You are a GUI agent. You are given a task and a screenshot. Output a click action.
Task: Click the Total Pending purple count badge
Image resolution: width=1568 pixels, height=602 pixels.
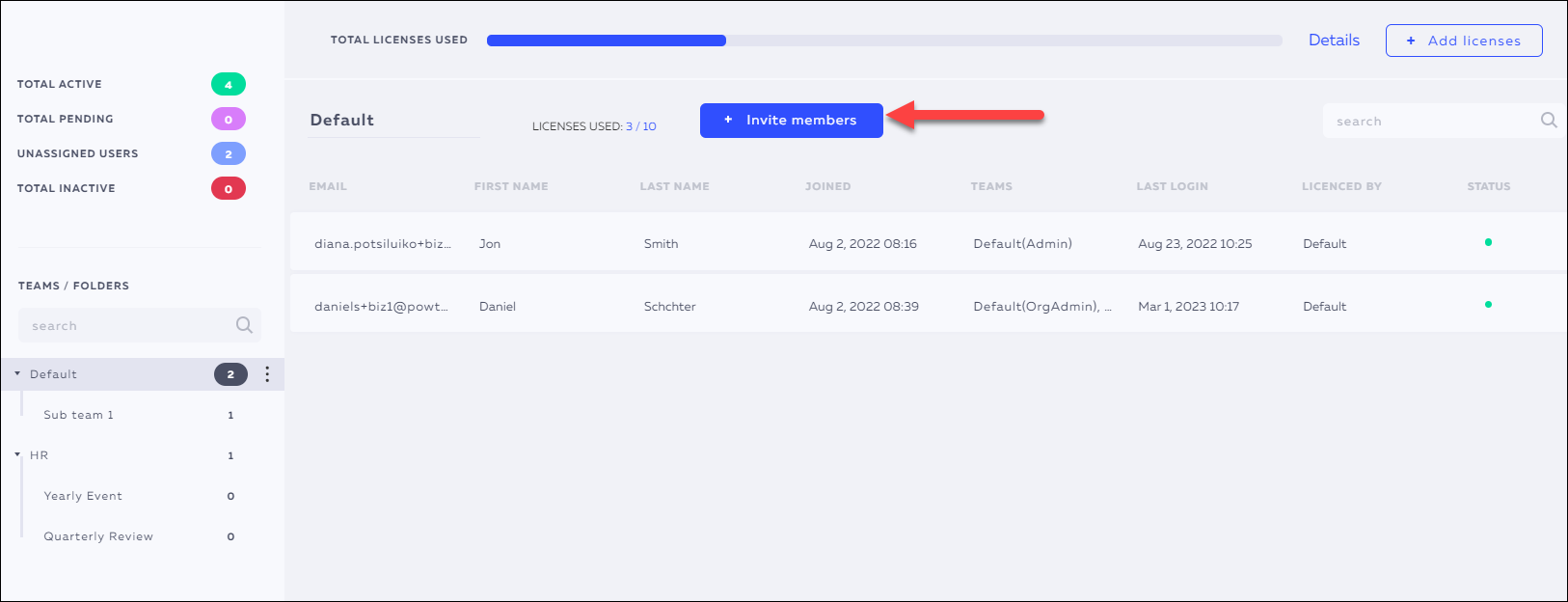(x=229, y=119)
